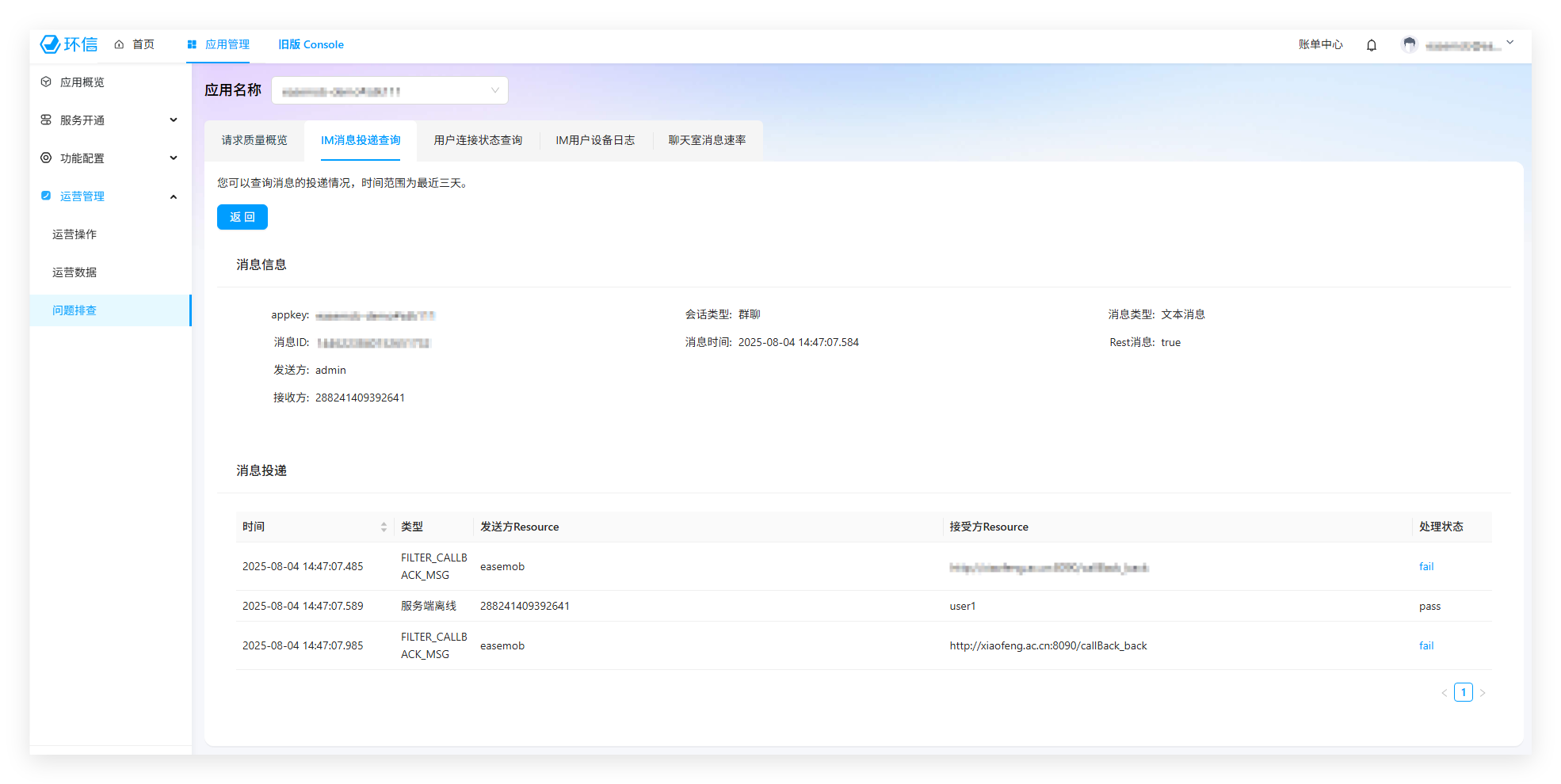Switch to 用户连接状态查询 tab
Screen dimensions: 1561x784
point(478,140)
